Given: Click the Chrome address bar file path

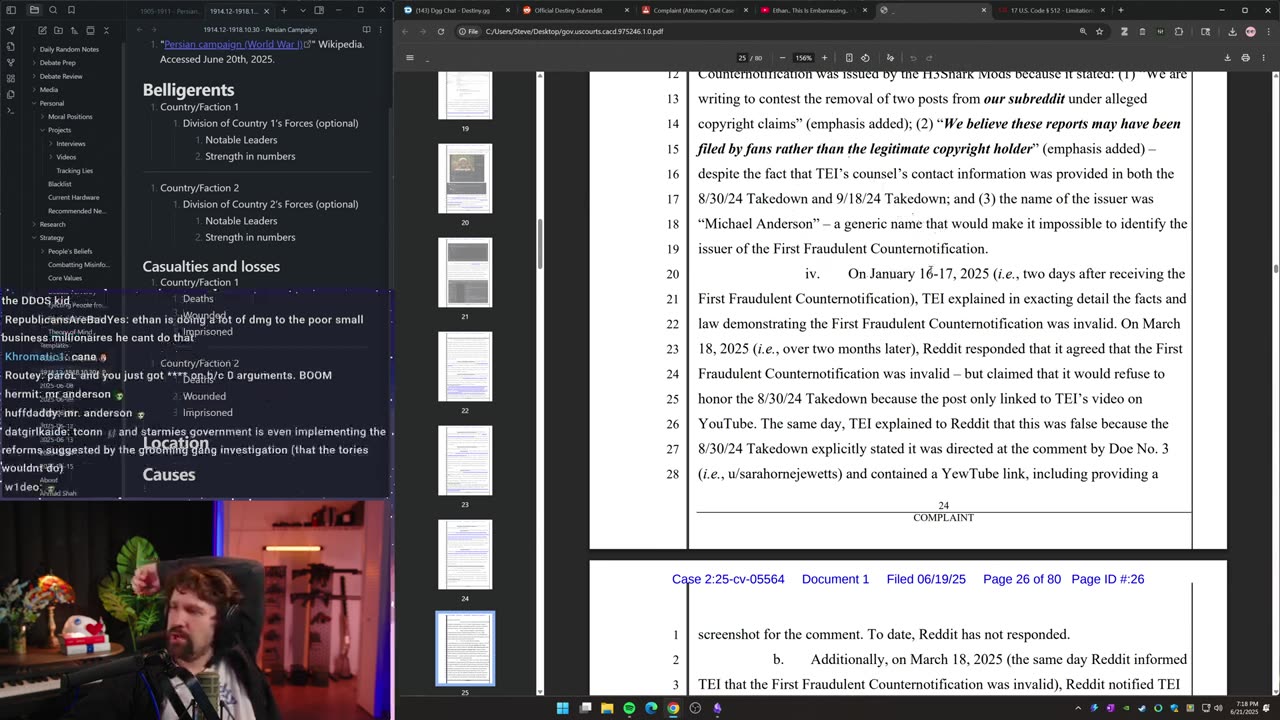Looking at the screenshot, I should (x=574, y=31).
